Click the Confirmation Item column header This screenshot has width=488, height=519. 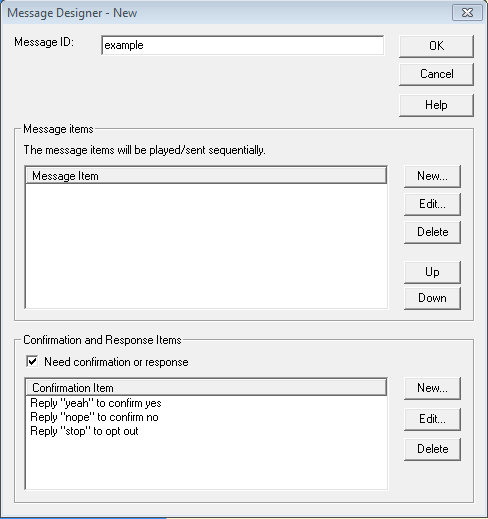206,388
